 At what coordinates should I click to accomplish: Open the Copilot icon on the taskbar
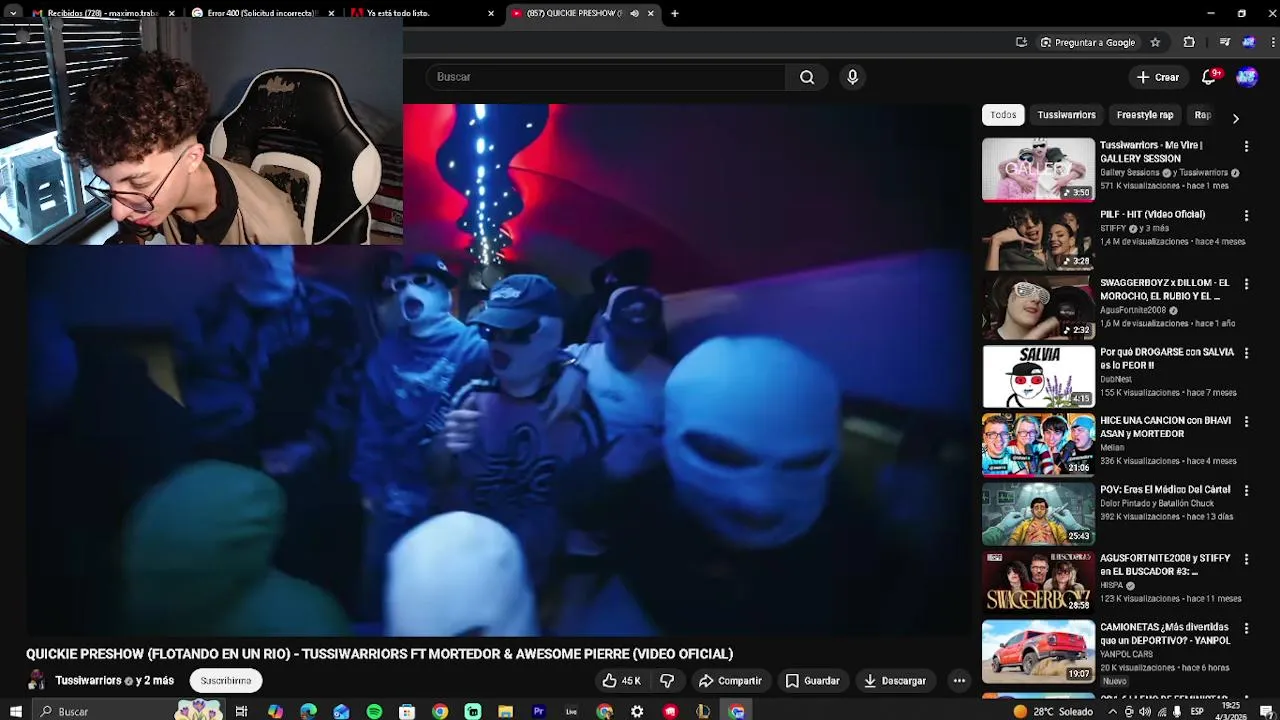(275, 711)
